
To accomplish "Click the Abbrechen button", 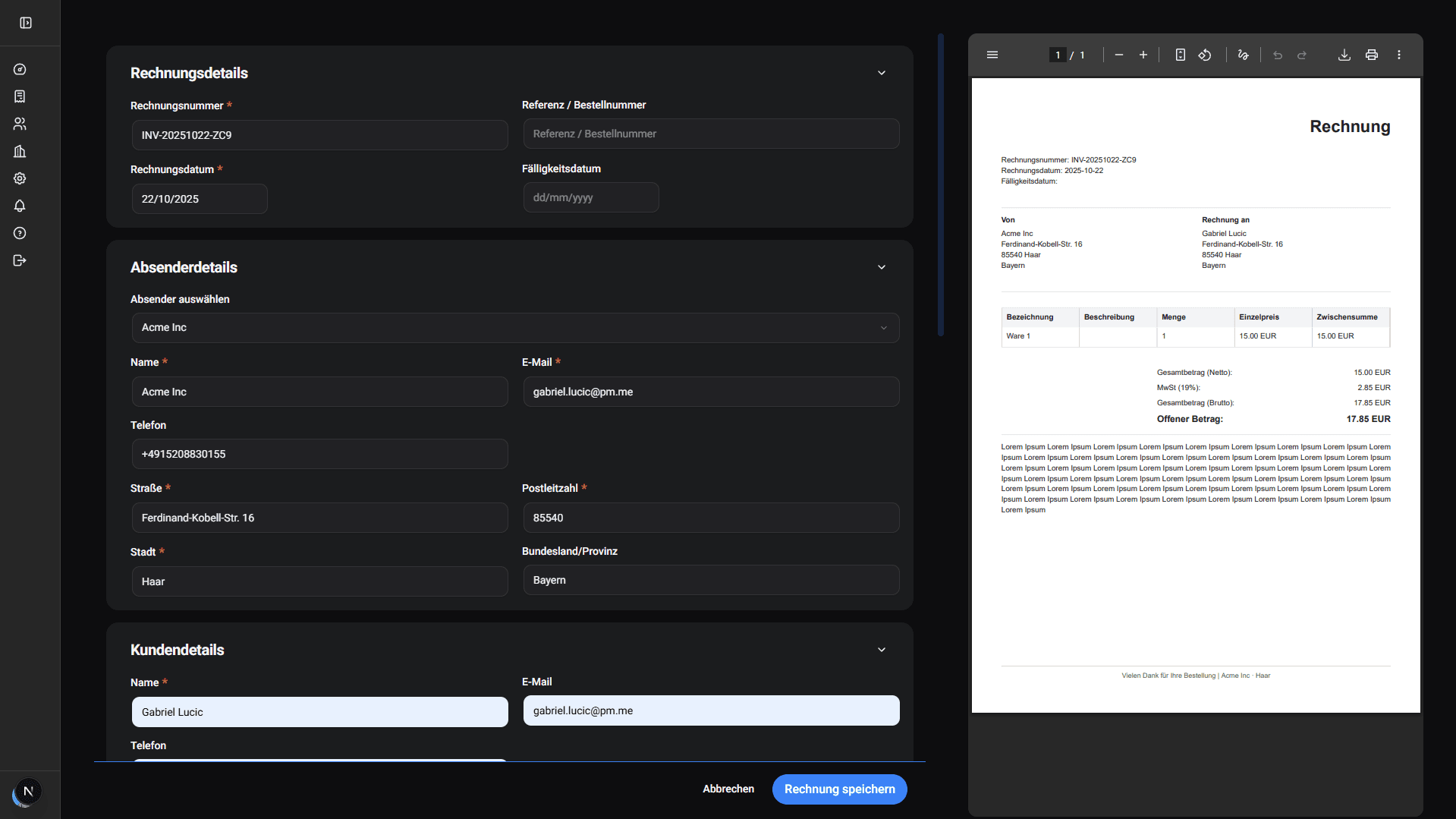I will [x=728, y=789].
